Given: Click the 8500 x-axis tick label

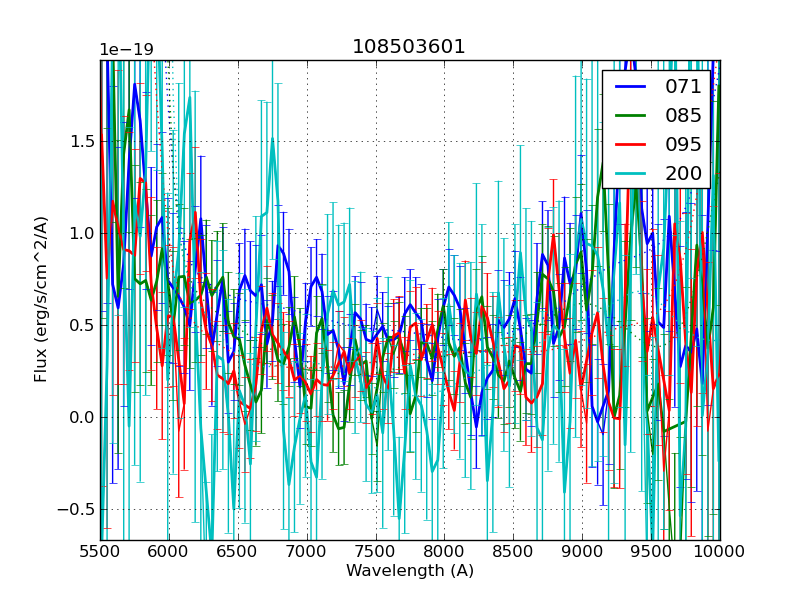Looking at the screenshot, I should point(513,551).
